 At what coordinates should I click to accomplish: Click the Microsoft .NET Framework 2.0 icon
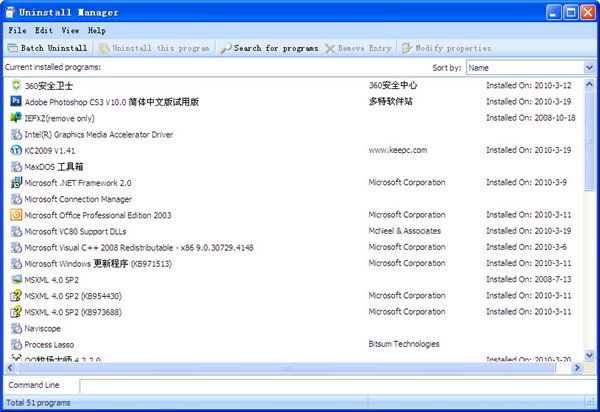click(x=16, y=182)
